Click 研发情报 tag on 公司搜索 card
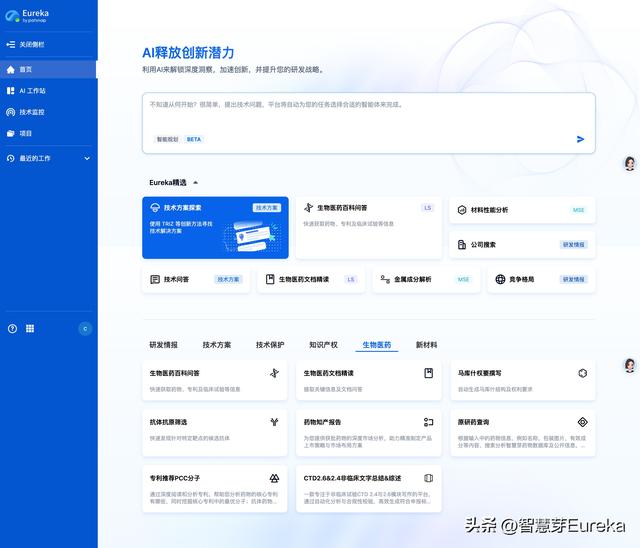This screenshot has width=640, height=548. click(x=573, y=244)
